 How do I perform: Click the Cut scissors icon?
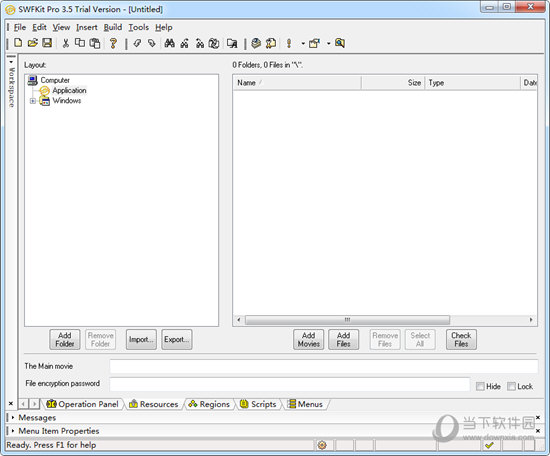click(65, 43)
